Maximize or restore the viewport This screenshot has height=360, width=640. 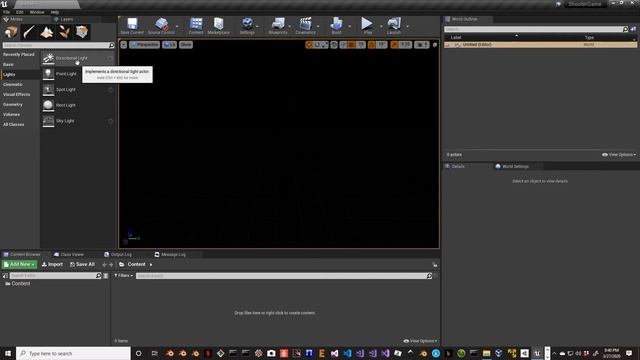[x=435, y=44]
